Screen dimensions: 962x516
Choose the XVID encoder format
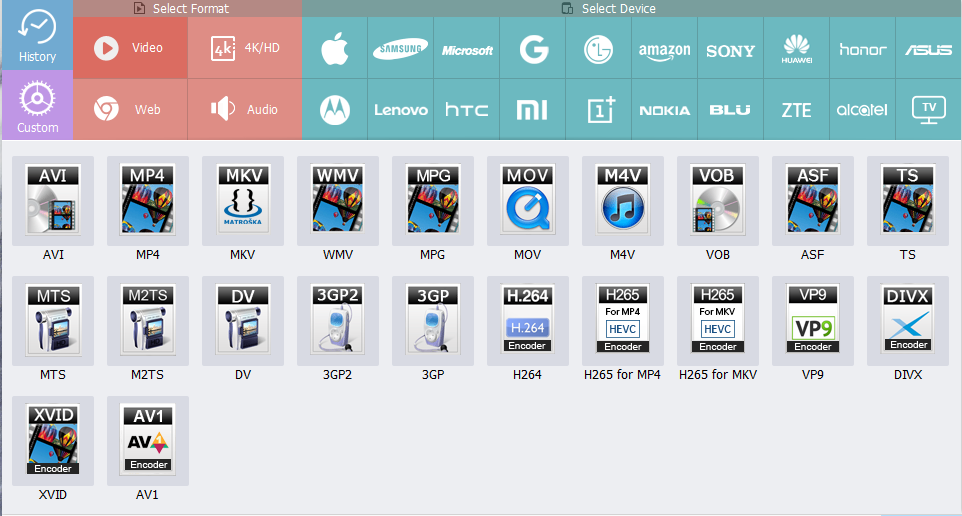(53, 441)
